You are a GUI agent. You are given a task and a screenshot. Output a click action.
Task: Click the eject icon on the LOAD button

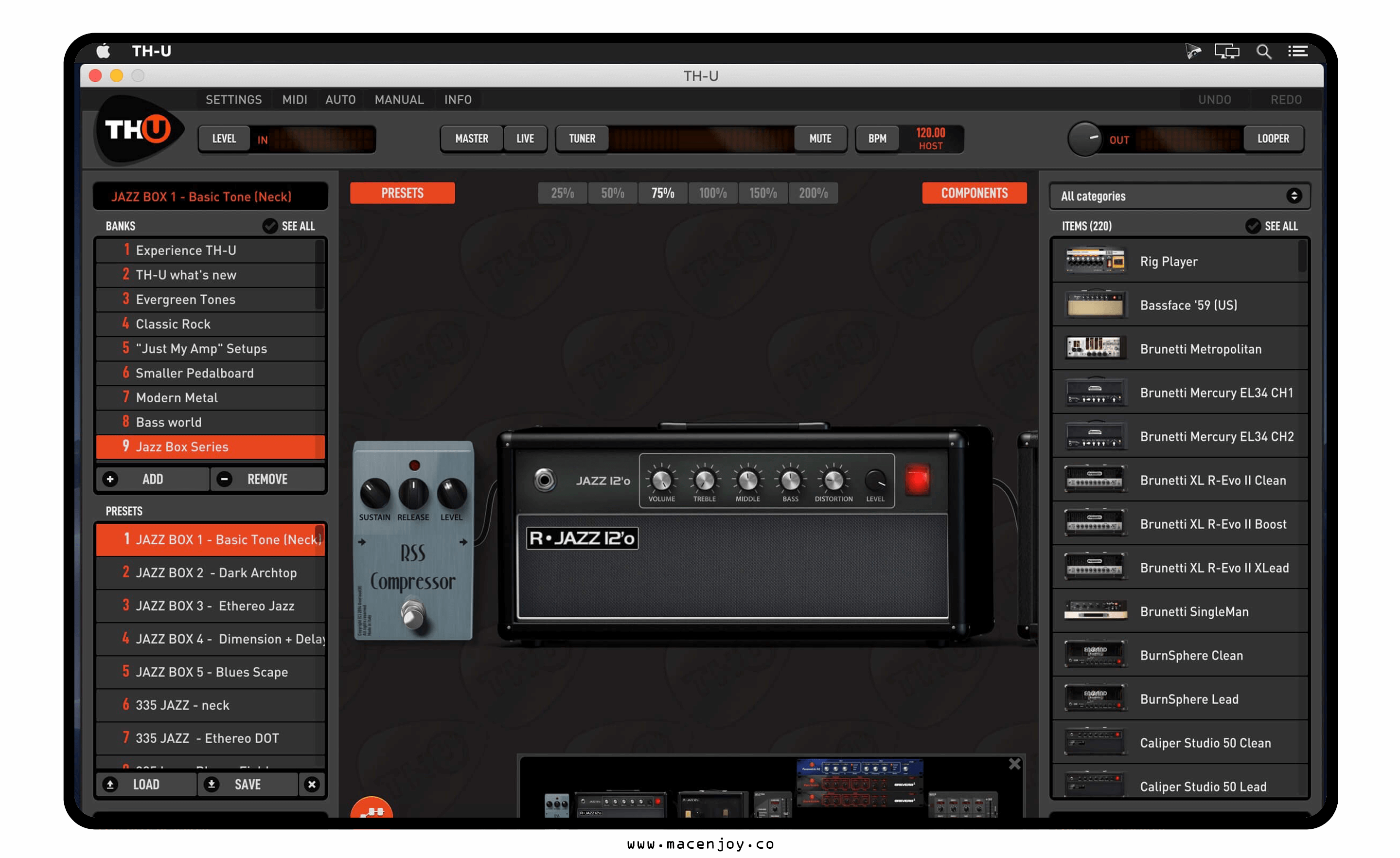pos(109,784)
